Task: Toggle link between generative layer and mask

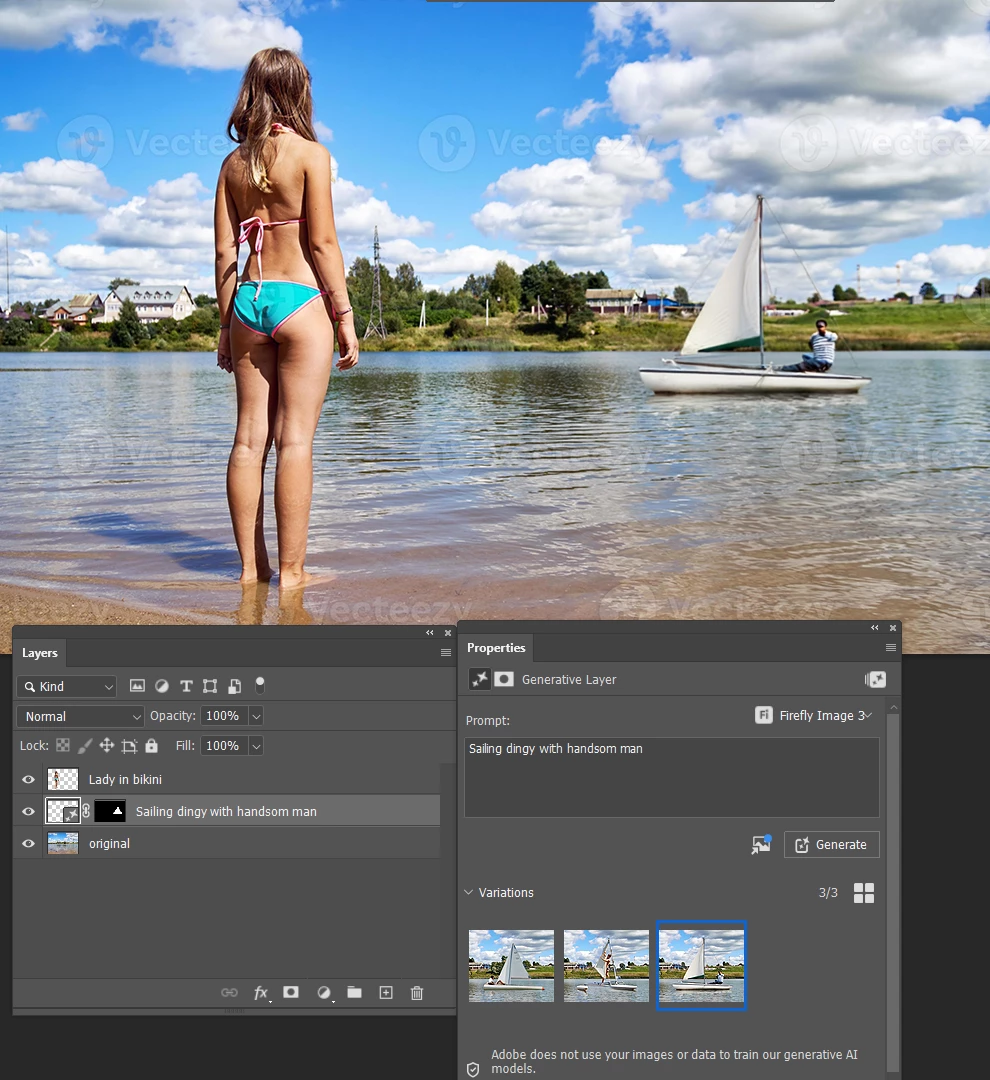Action: click(86, 811)
